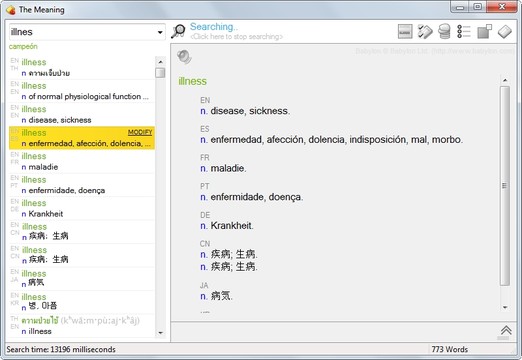The height and width of the screenshot is (360, 522).
Task: Click the checkmark dictionary selection icon
Action: pos(425,31)
